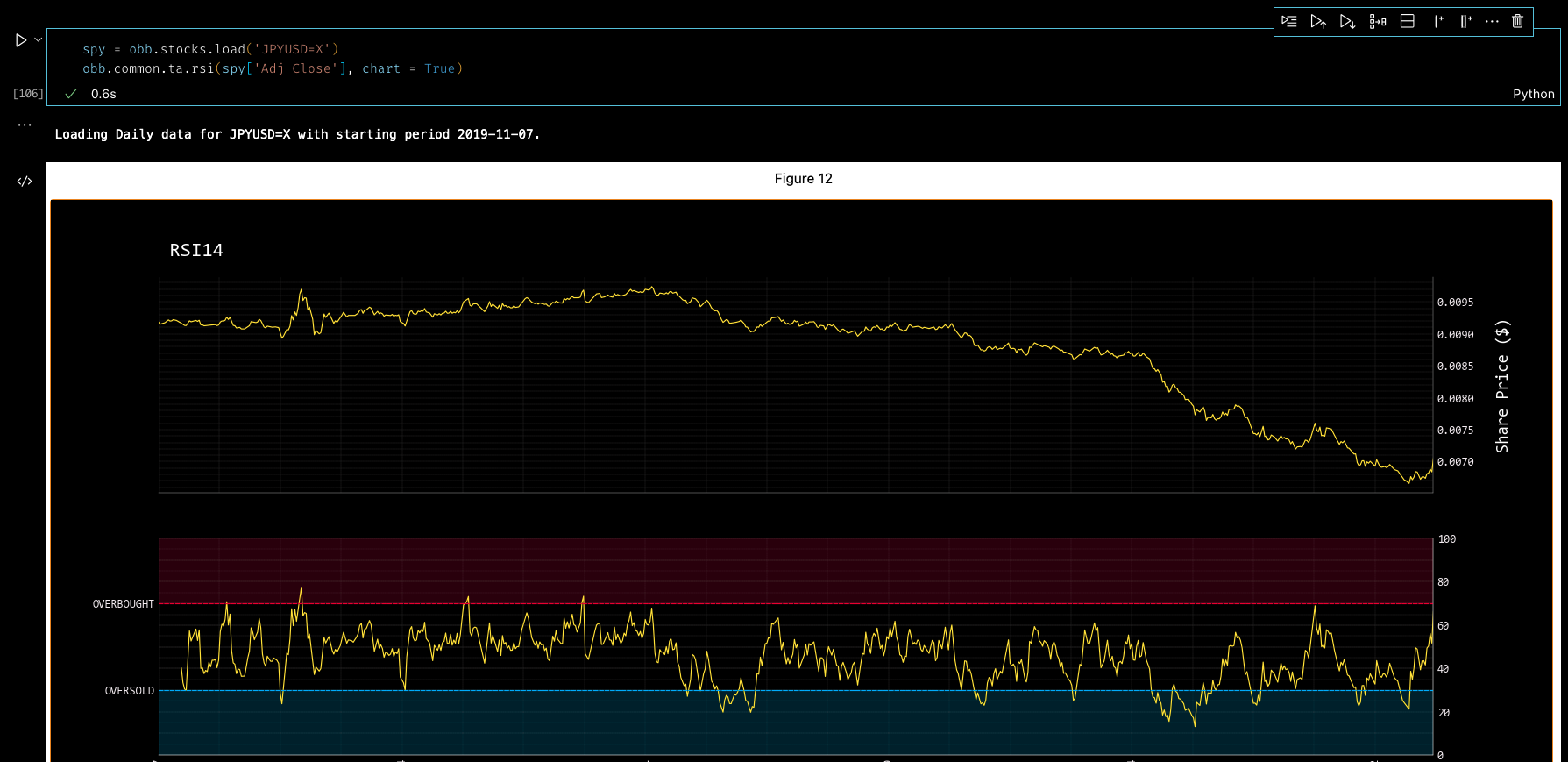Click the Run by Line toolbar icon

[1288, 21]
